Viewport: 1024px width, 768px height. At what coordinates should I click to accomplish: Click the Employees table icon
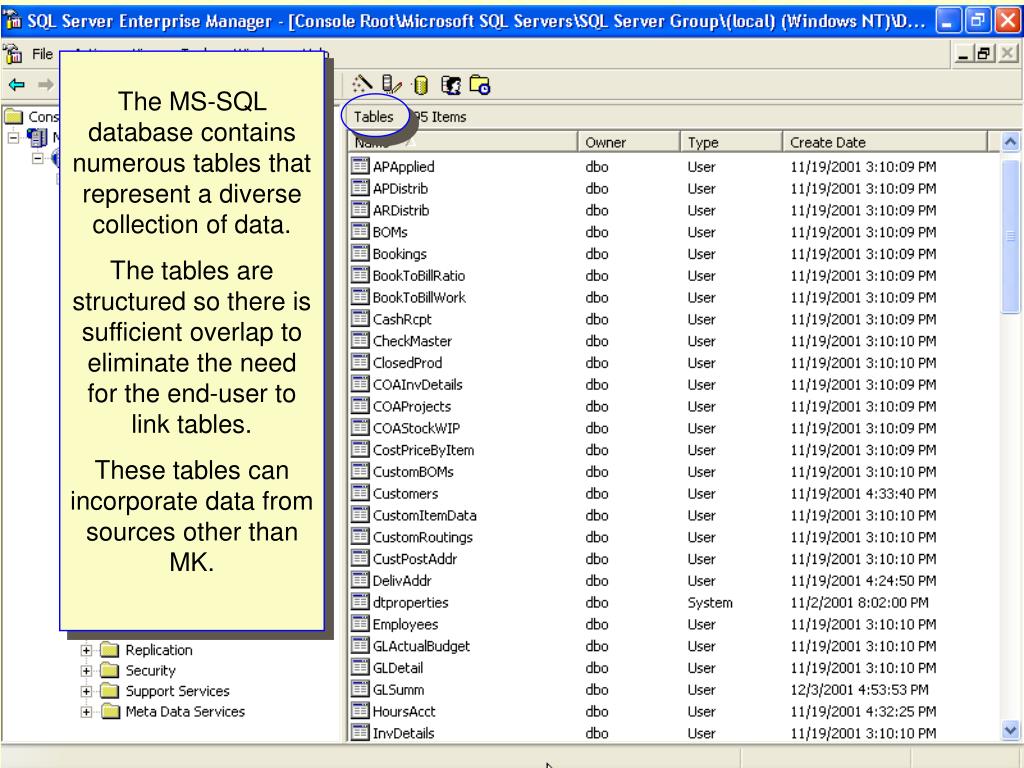(360, 624)
